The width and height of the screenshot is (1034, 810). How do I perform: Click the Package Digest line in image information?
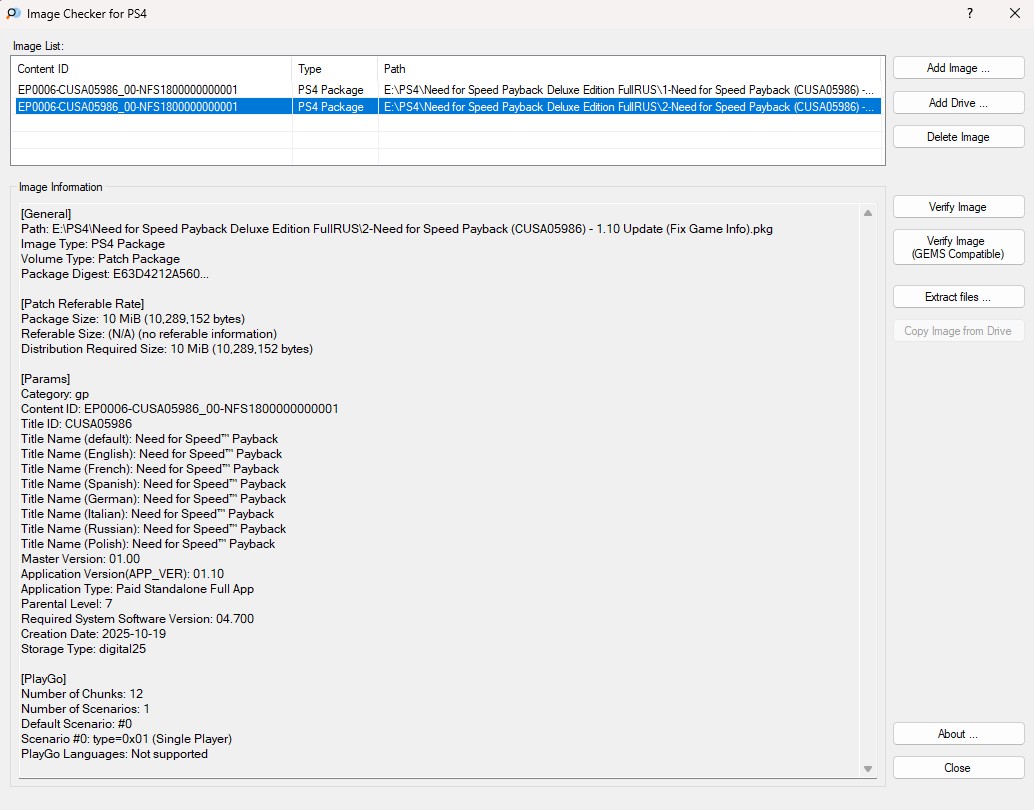click(115, 274)
